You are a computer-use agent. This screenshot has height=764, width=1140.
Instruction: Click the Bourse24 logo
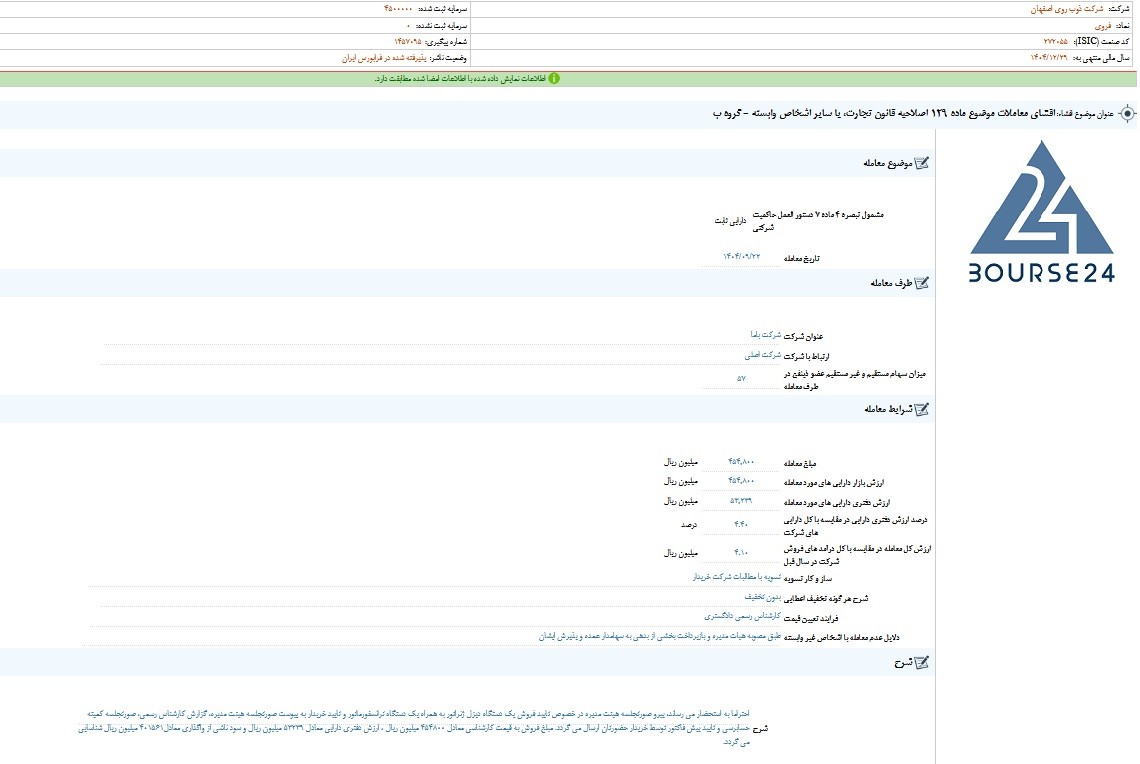[1042, 212]
